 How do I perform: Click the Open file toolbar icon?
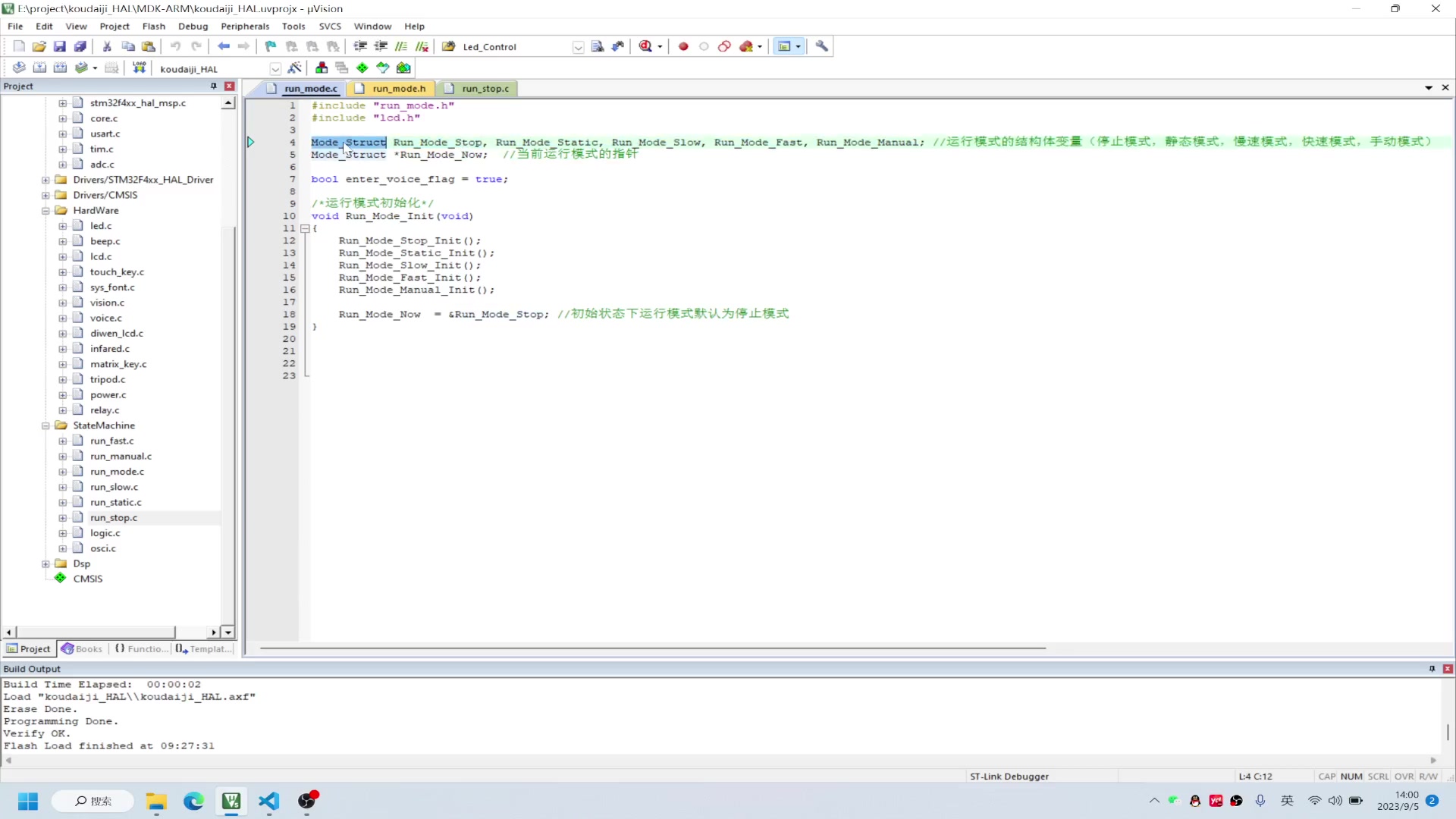point(39,46)
